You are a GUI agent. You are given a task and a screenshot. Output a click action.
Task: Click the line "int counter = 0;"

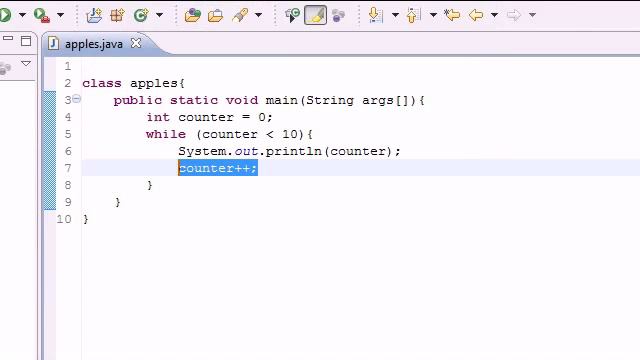[x=209, y=118]
